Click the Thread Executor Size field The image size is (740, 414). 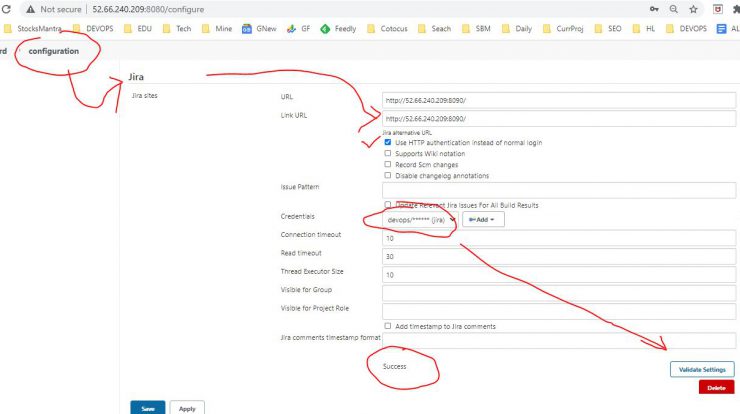(x=559, y=275)
